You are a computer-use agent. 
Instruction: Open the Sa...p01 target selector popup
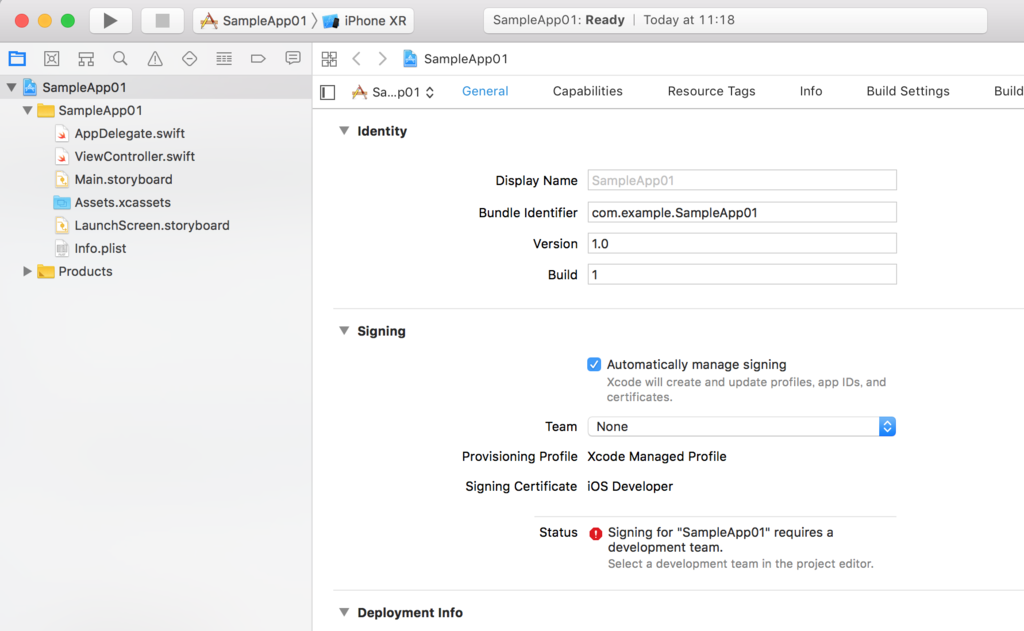click(393, 92)
